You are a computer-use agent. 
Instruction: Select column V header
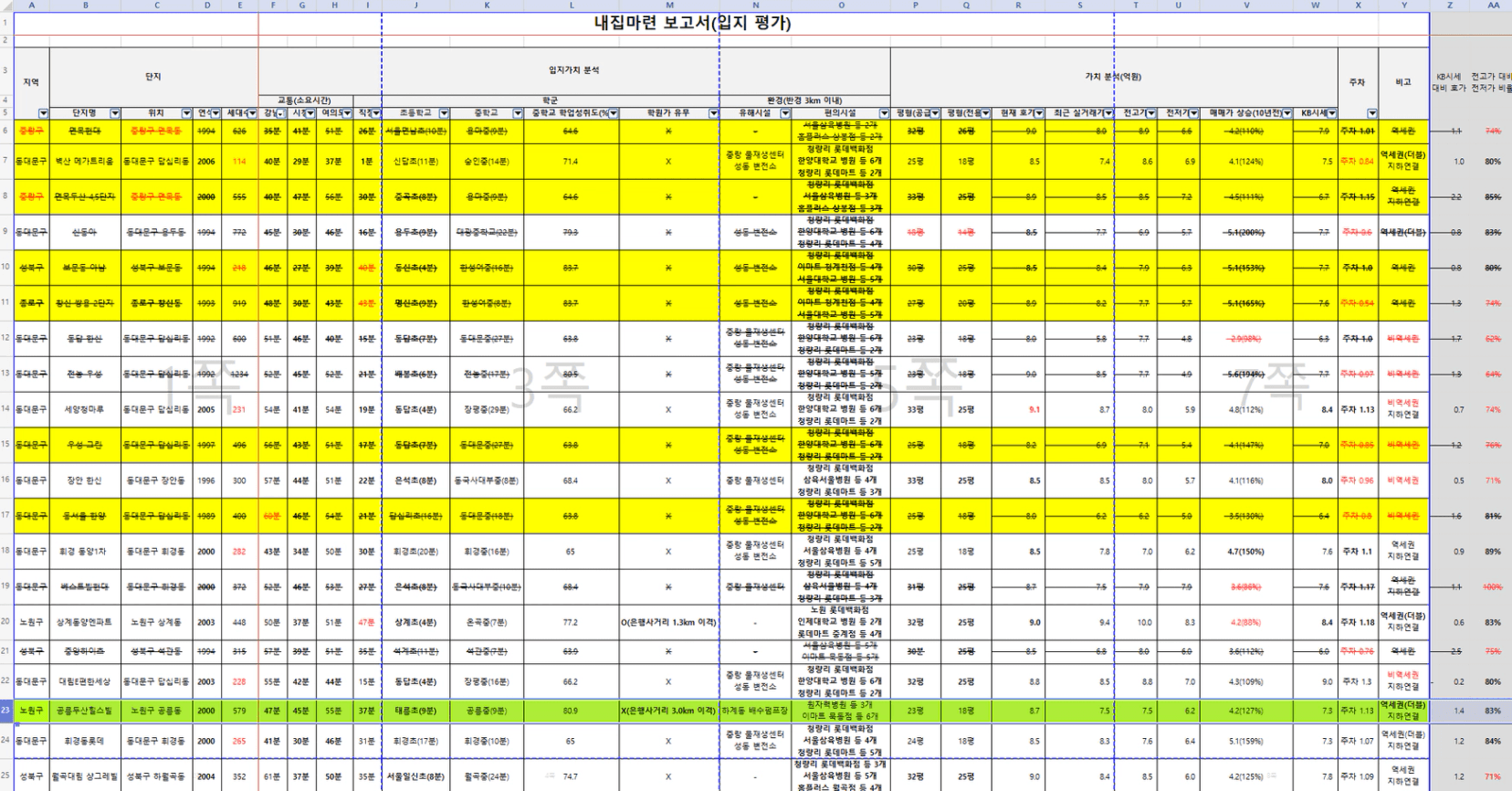[x=1246, y=5]
